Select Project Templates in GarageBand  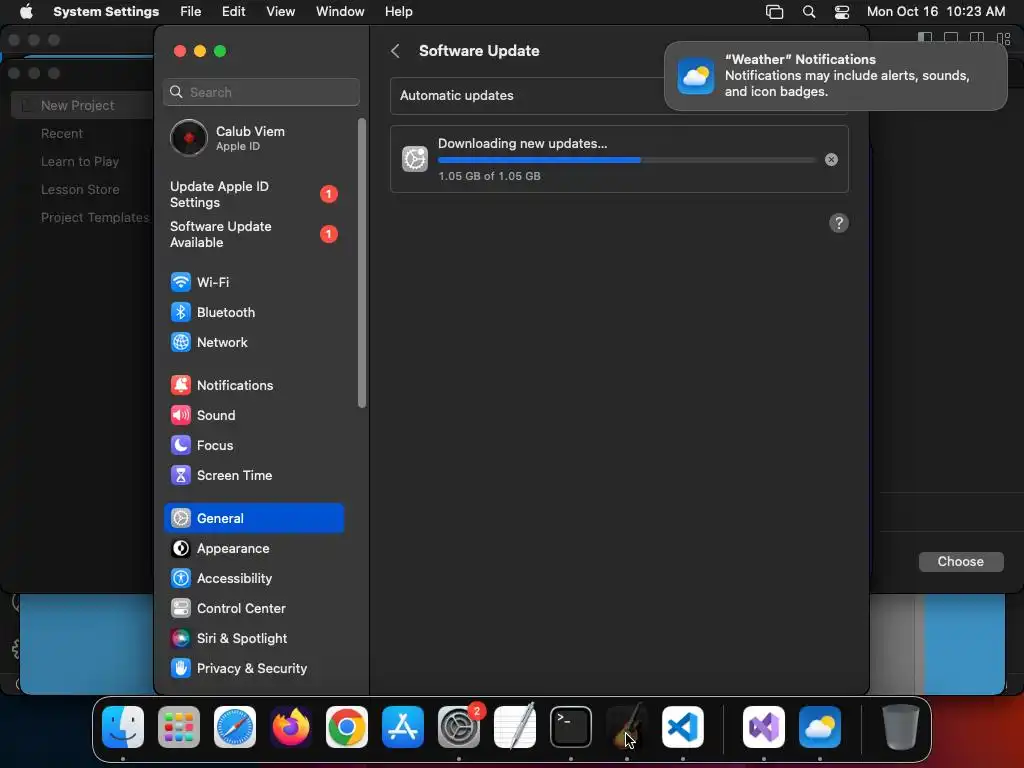tap(95, 217)
